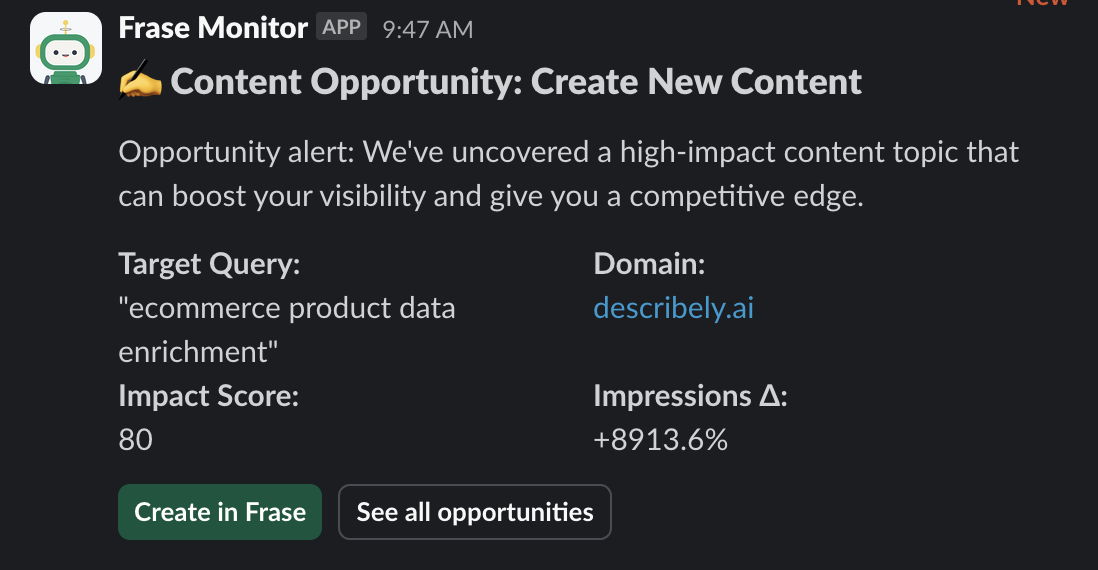This screenshot has width=1098, height=570.
Task: Open the 9:47 AM message timestamp
Action: (427, 30)
